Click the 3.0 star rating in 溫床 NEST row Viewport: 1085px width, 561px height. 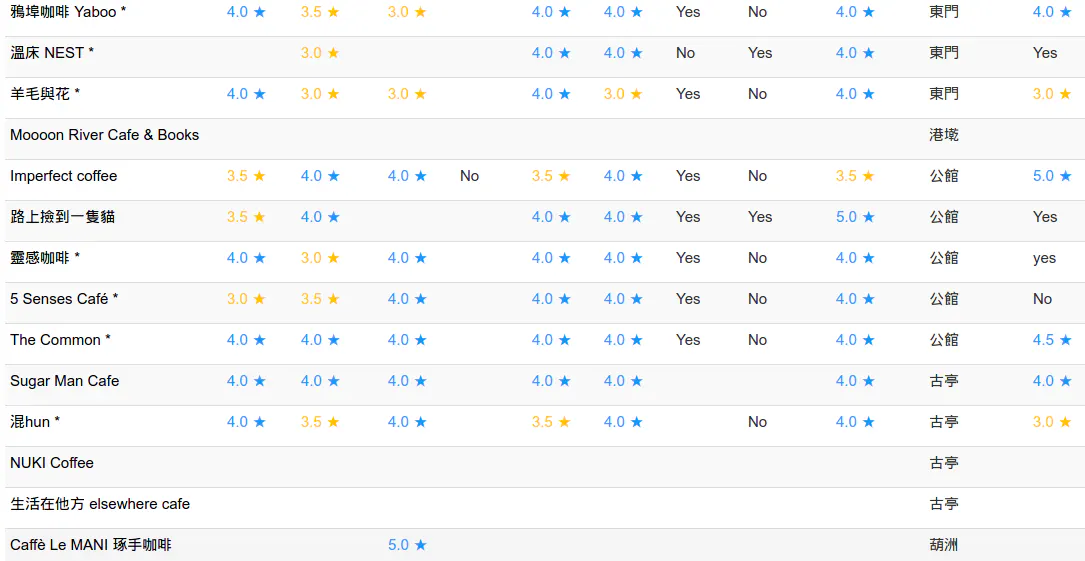(x=320, y=53)
